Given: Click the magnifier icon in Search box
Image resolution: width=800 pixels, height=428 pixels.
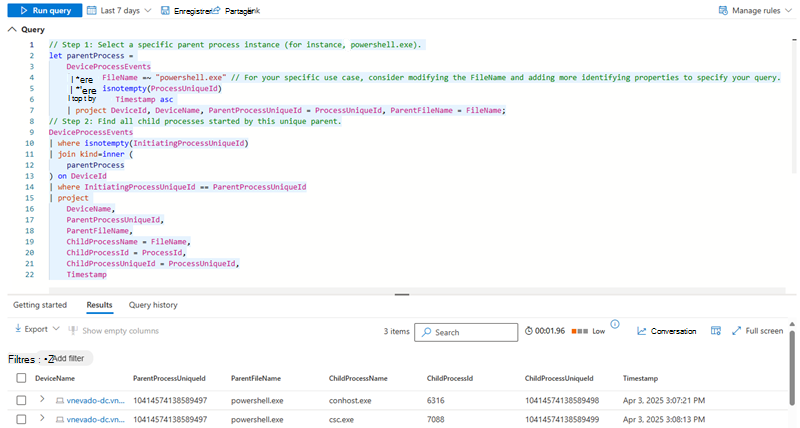Looking at the screenshot, I should click(427, 332).
